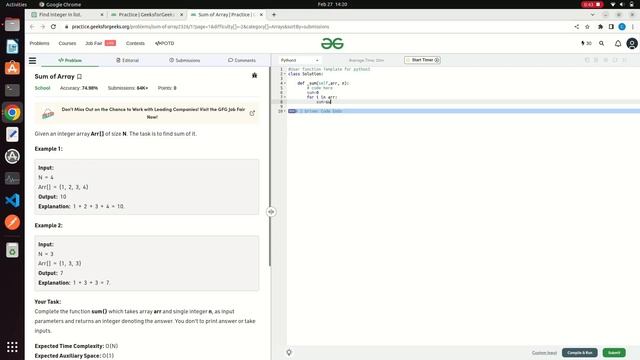640x360 pixels.
Task: Click the lightbulb hint icon
Action: click(289, 352)
